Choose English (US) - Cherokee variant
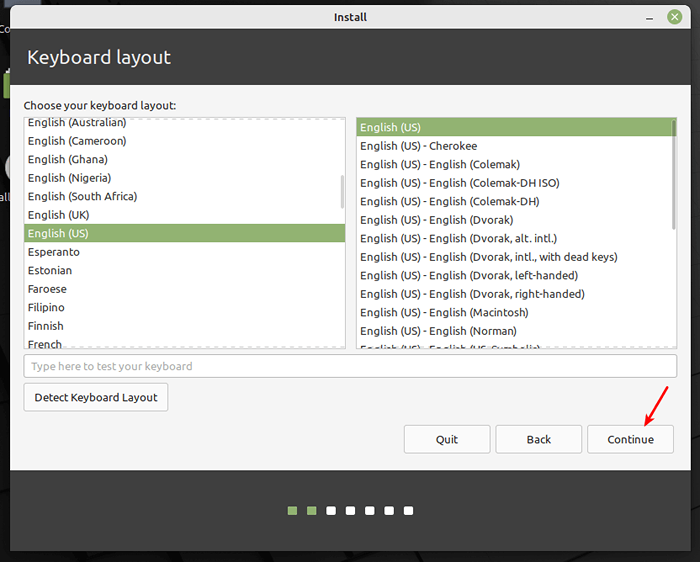 [514, 146]
